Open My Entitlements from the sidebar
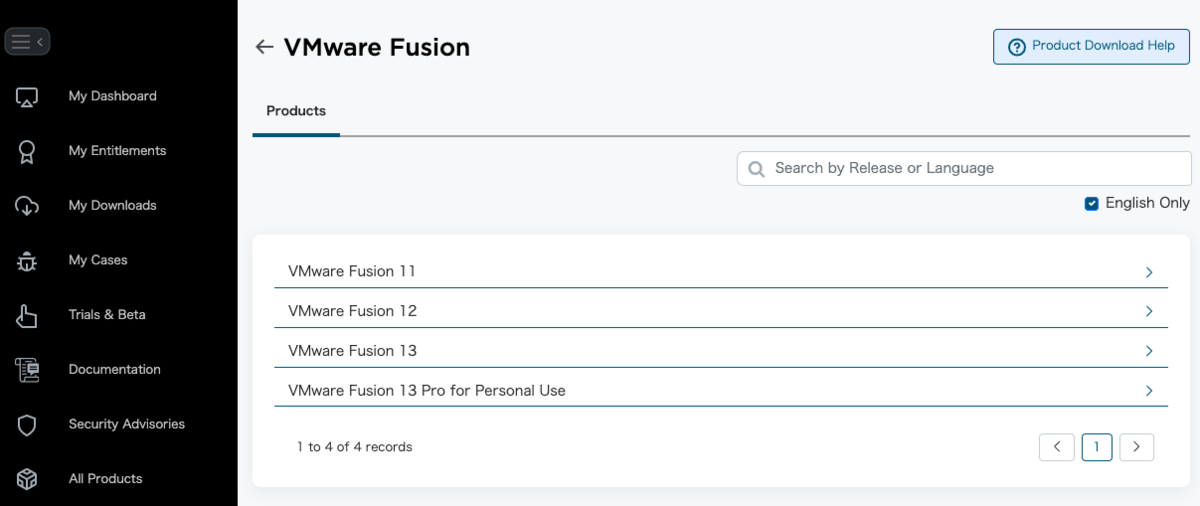This screenshot has width=1200, height=506. click(x=117, y=151)
